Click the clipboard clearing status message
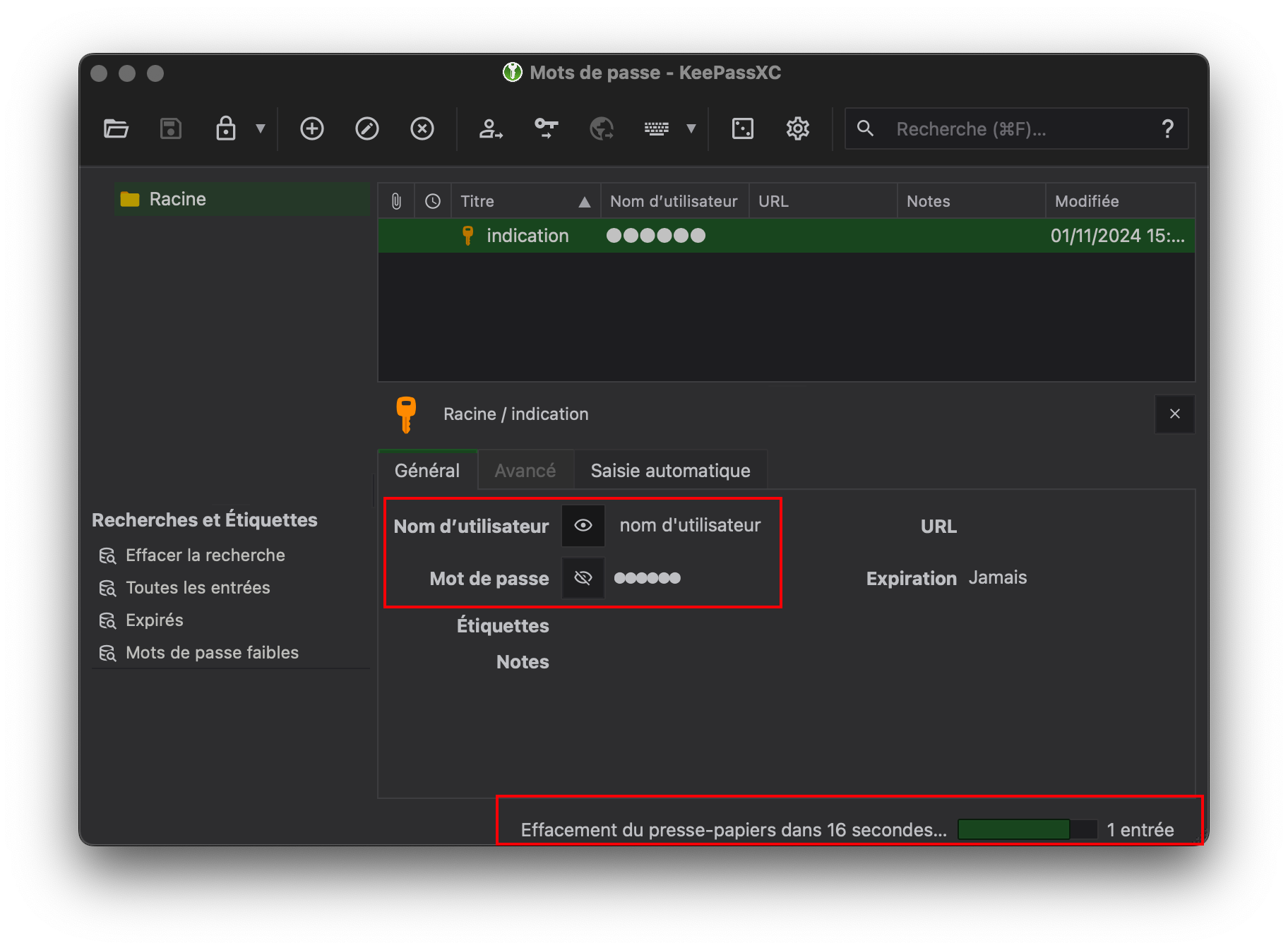 tap(734, 830)
